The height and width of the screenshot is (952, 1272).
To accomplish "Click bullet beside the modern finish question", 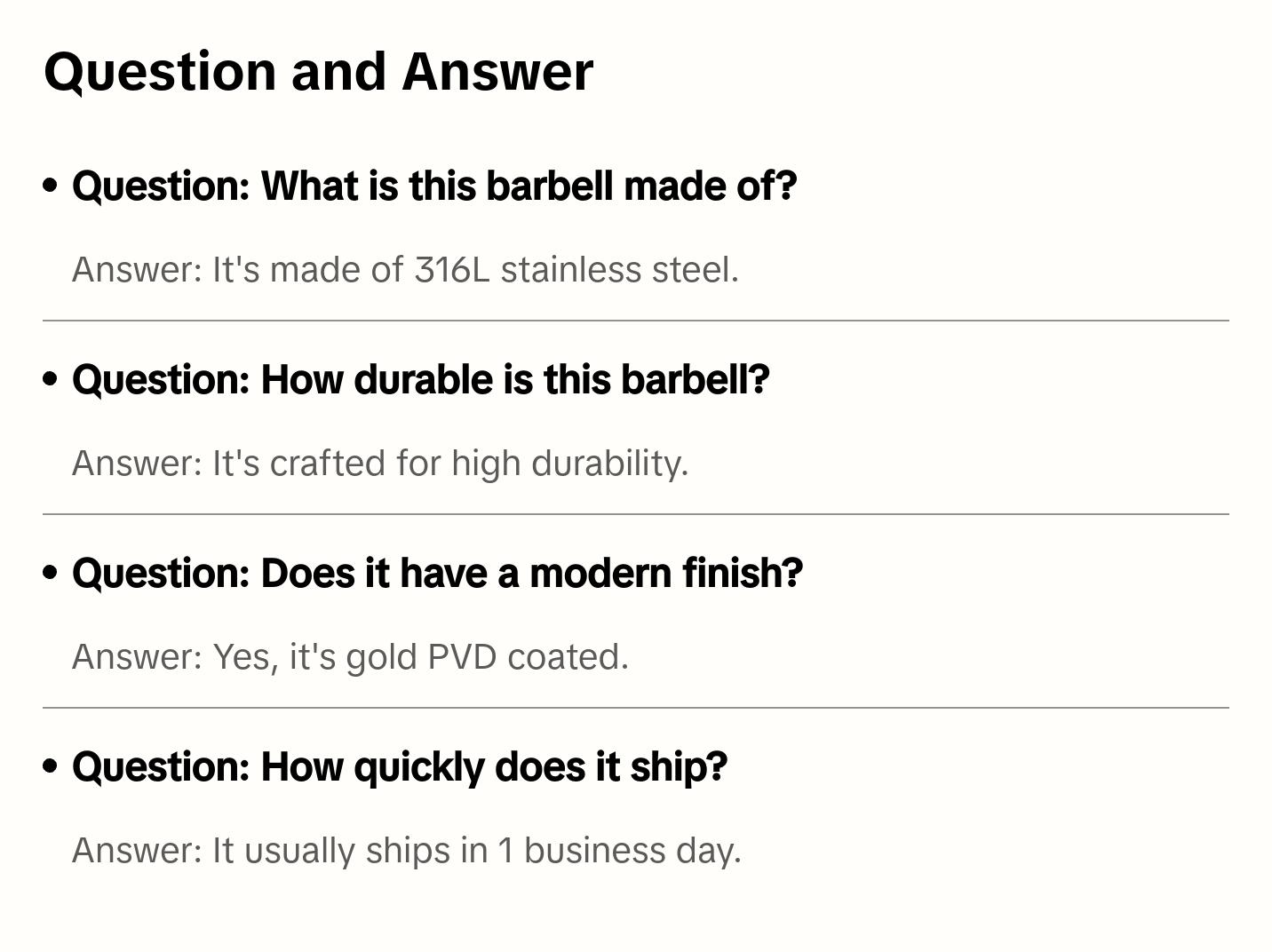I will point(51,573).
